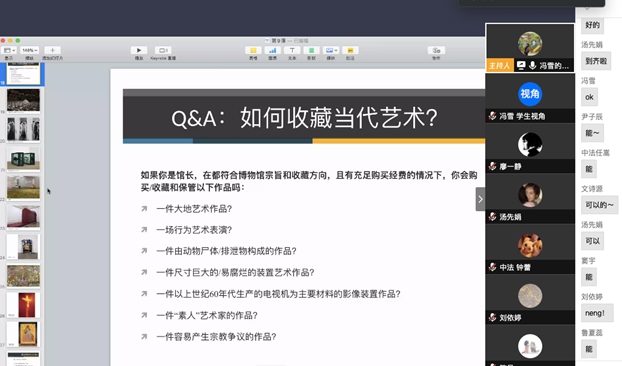The height and width of the screenshot is (366, 622).
Task: Click the blue 视角 avatar circle
Action: pos(530,94)
